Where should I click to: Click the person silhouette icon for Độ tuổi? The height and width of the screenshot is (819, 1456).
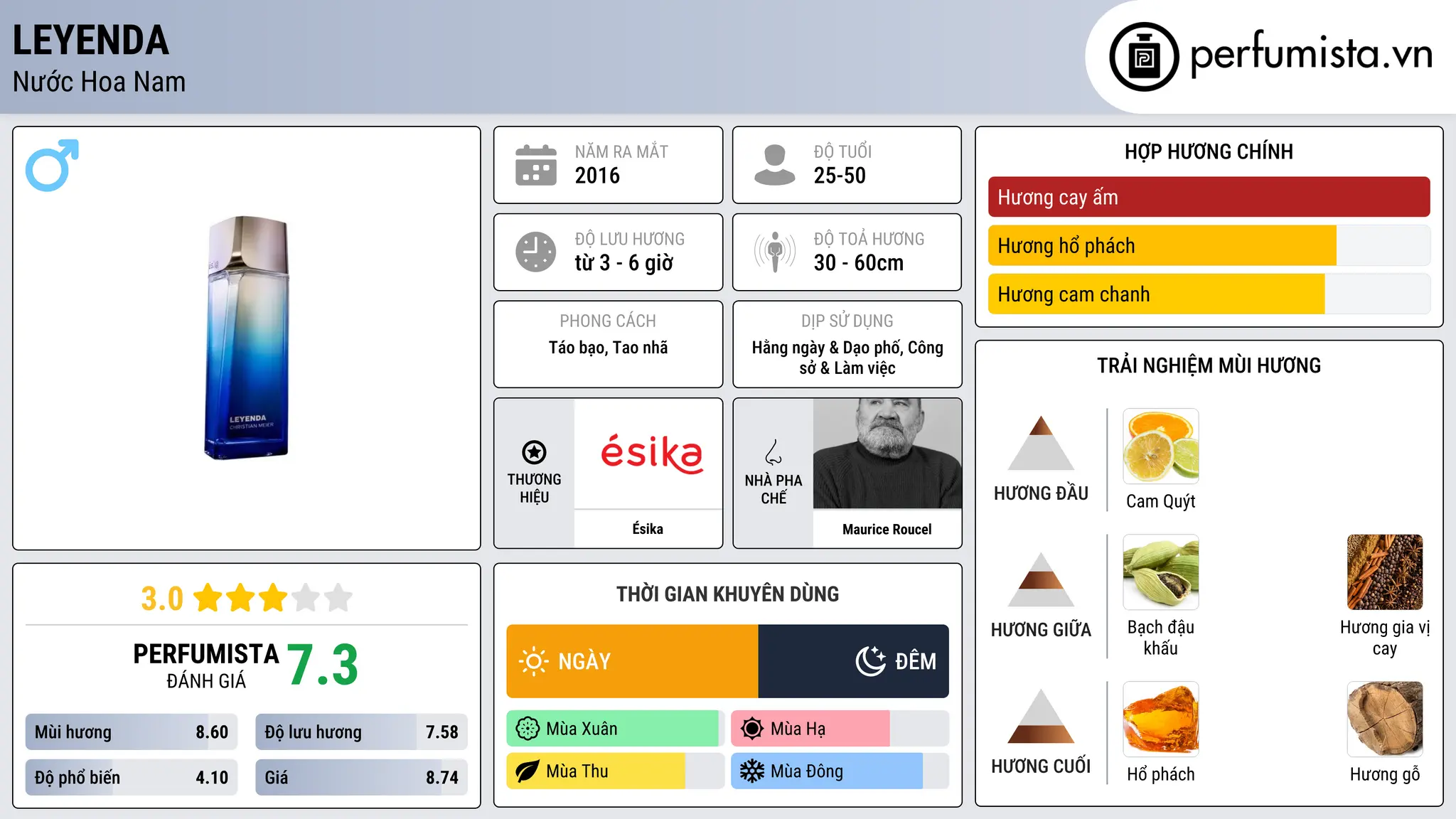pyautogui.click(x=775, y=165)
